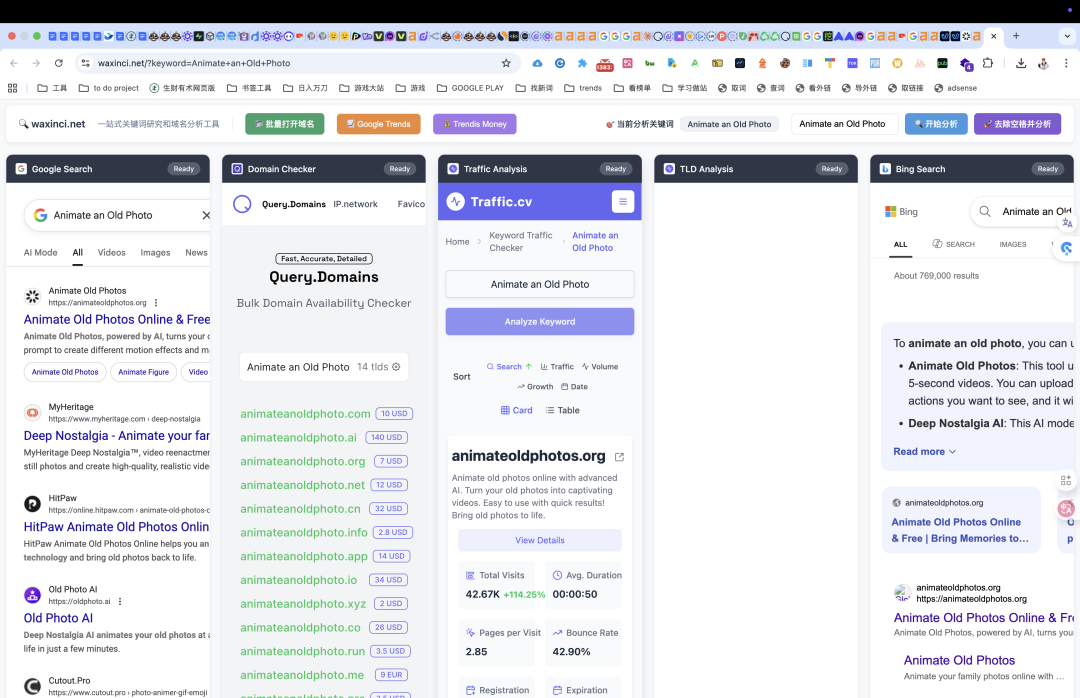Click the green 批量打开域名 button
1080x698 pixels.
click(284, 124)
